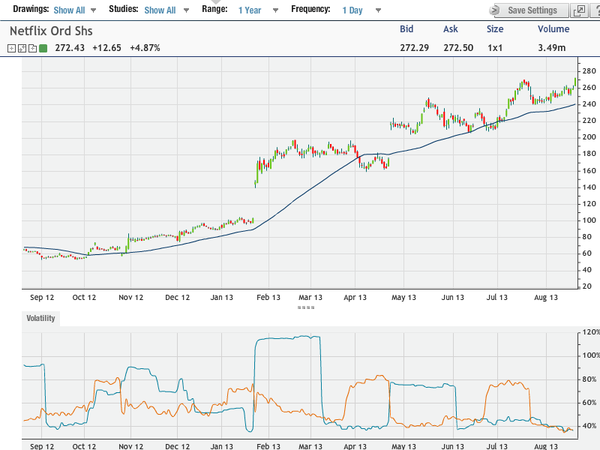Click the percent change +4.87%

click(x=145, y=48)
